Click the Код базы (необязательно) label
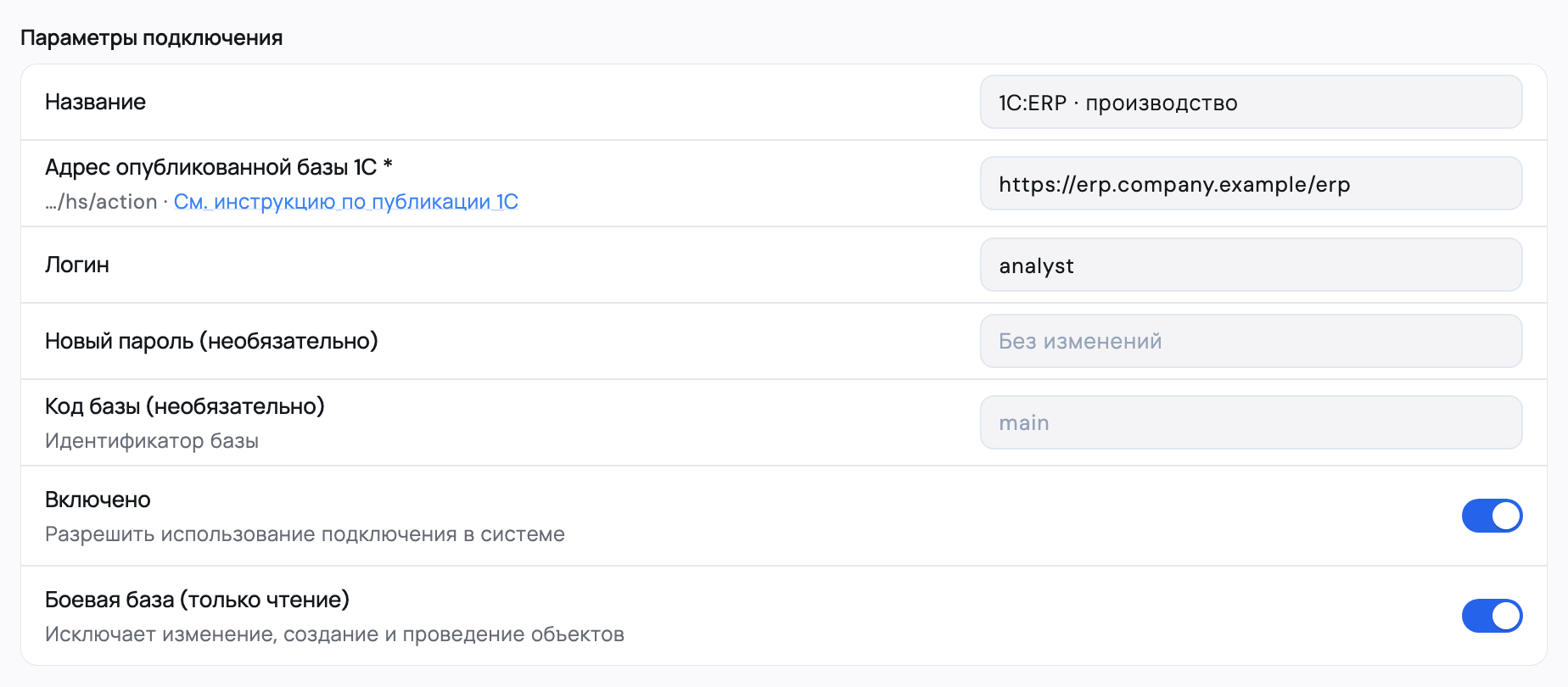 point(185,406)
